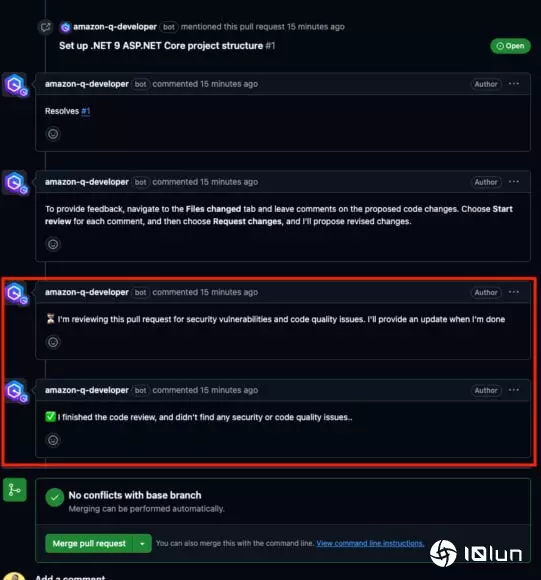Expand the Merge pull request dropdown arrow
The width and height of the screenshot is (541, 580).
coord(142,543)
